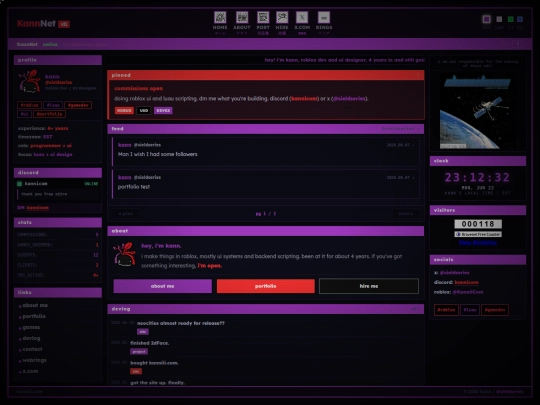Open 'devlog' in the links sidebar
The width and height of the screenshot is (540, 405).
[31, 338]
